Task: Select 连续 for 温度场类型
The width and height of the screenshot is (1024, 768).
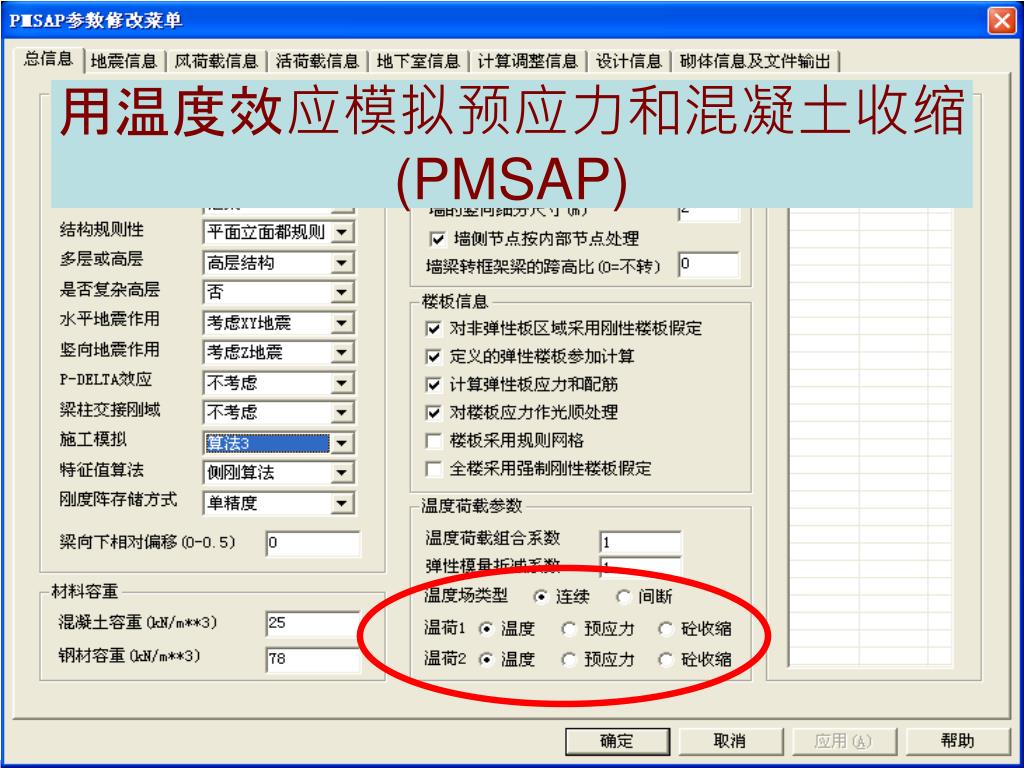Action: pos(541,596)
